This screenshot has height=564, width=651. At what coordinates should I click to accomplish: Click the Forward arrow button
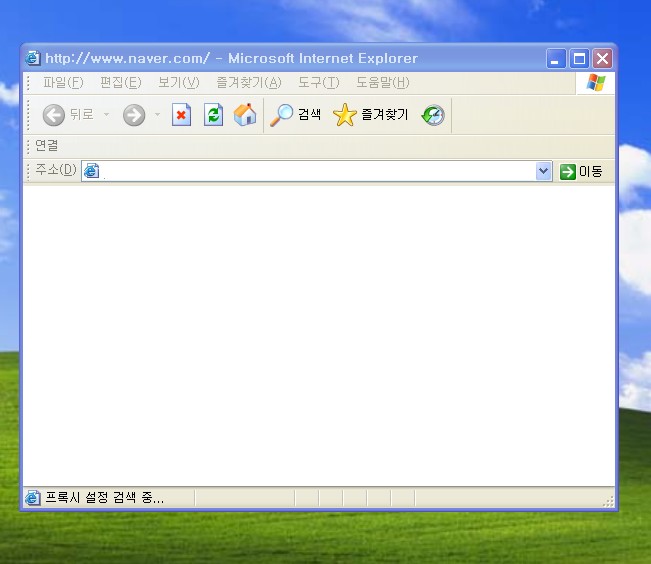(x=134, y=115)
